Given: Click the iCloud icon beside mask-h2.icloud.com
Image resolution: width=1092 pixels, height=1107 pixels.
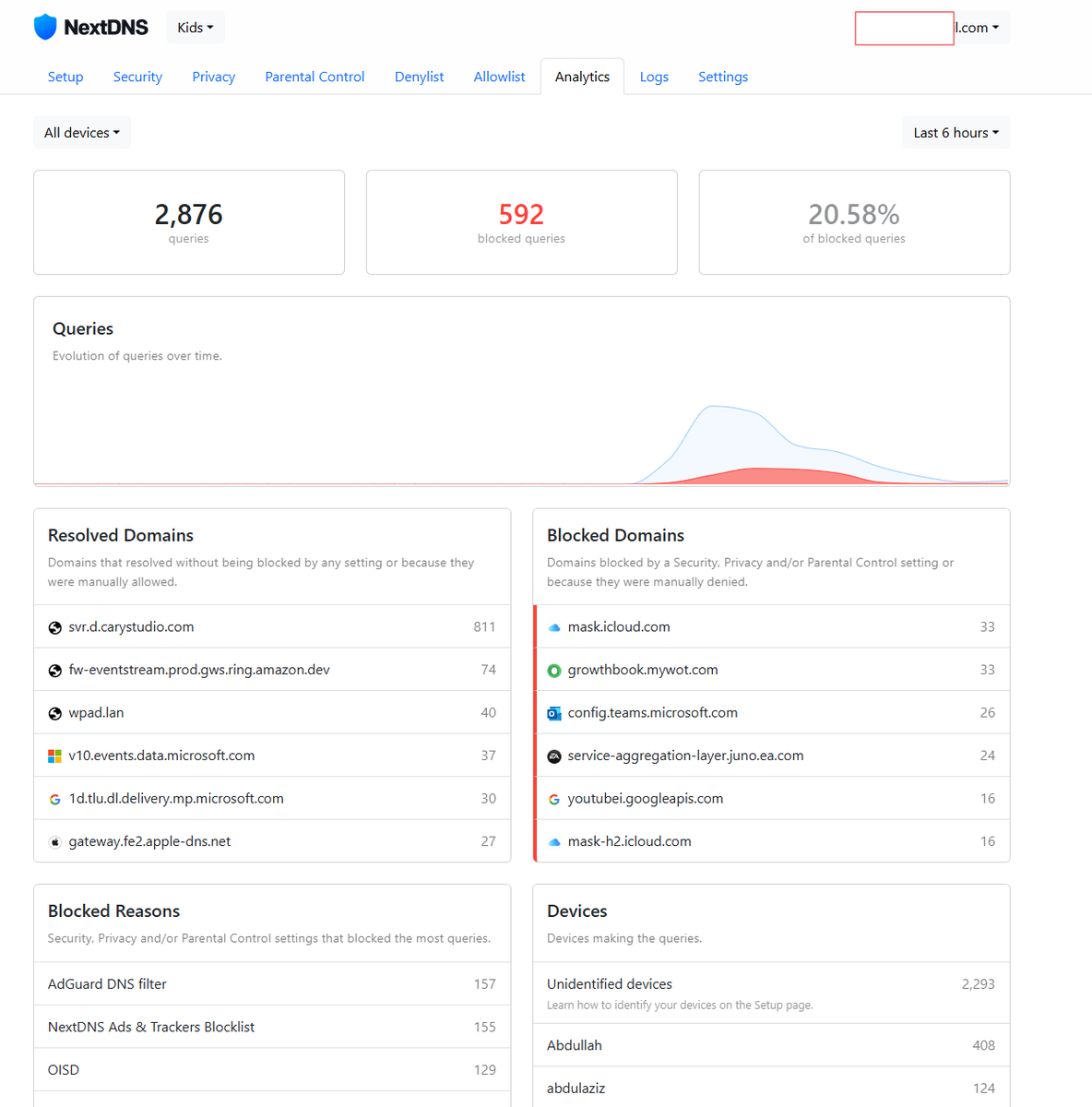Looking at the screenshot, I should tap(554, 842).
